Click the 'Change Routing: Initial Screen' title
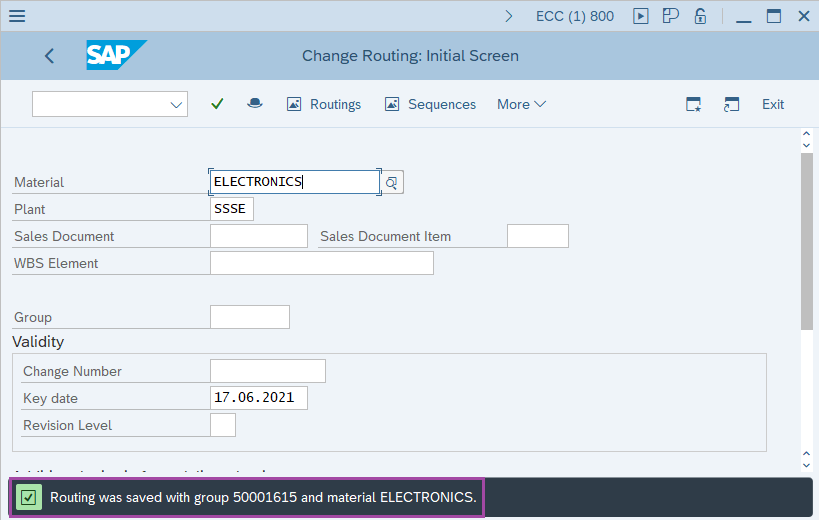The width and height of the screenshot is (819, 520). pyautogui.click(x=411, y=56)
